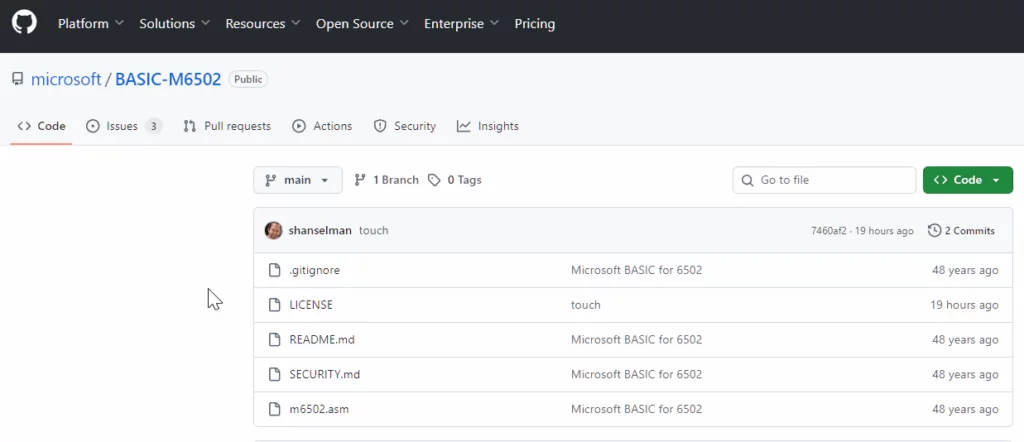Image resolution: width=1024 pixels, height=442 pixels.
Task: Open the 2 Commits history
Action: (x=961, y=230)
